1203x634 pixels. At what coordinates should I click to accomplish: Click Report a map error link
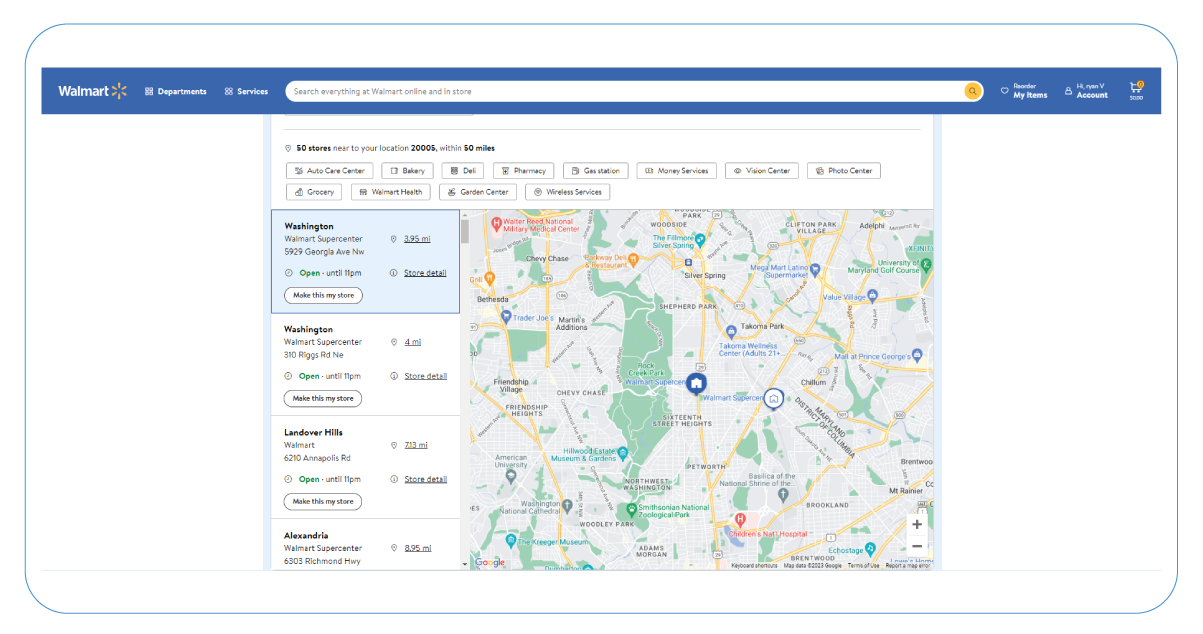click(908, 566)
